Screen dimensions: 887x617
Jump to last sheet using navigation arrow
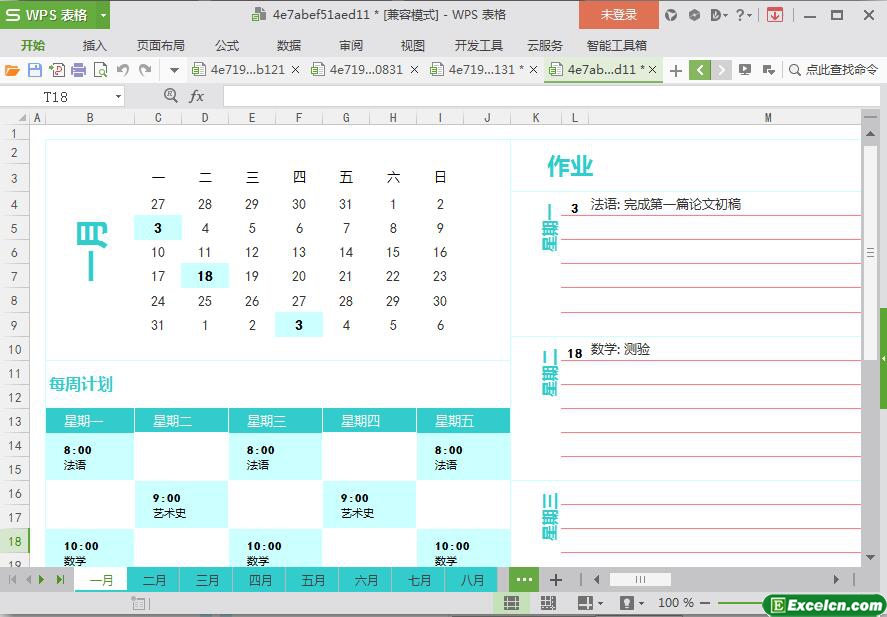(x=60, y=580)
